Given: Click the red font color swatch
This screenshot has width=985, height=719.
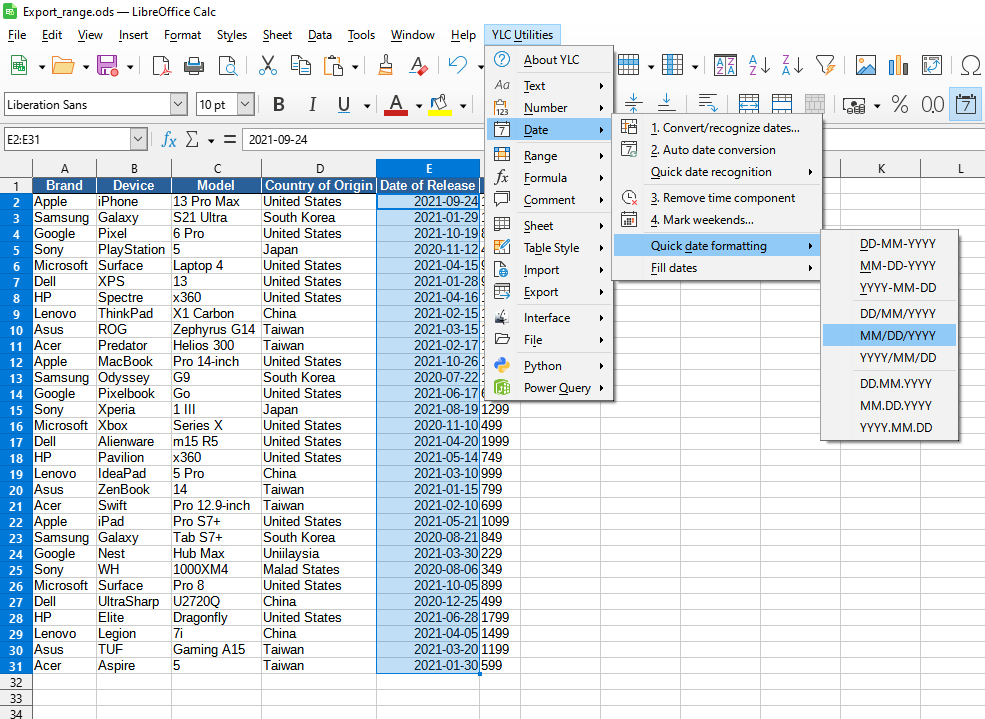Looking at the screenshot, I should coord(397,110).
